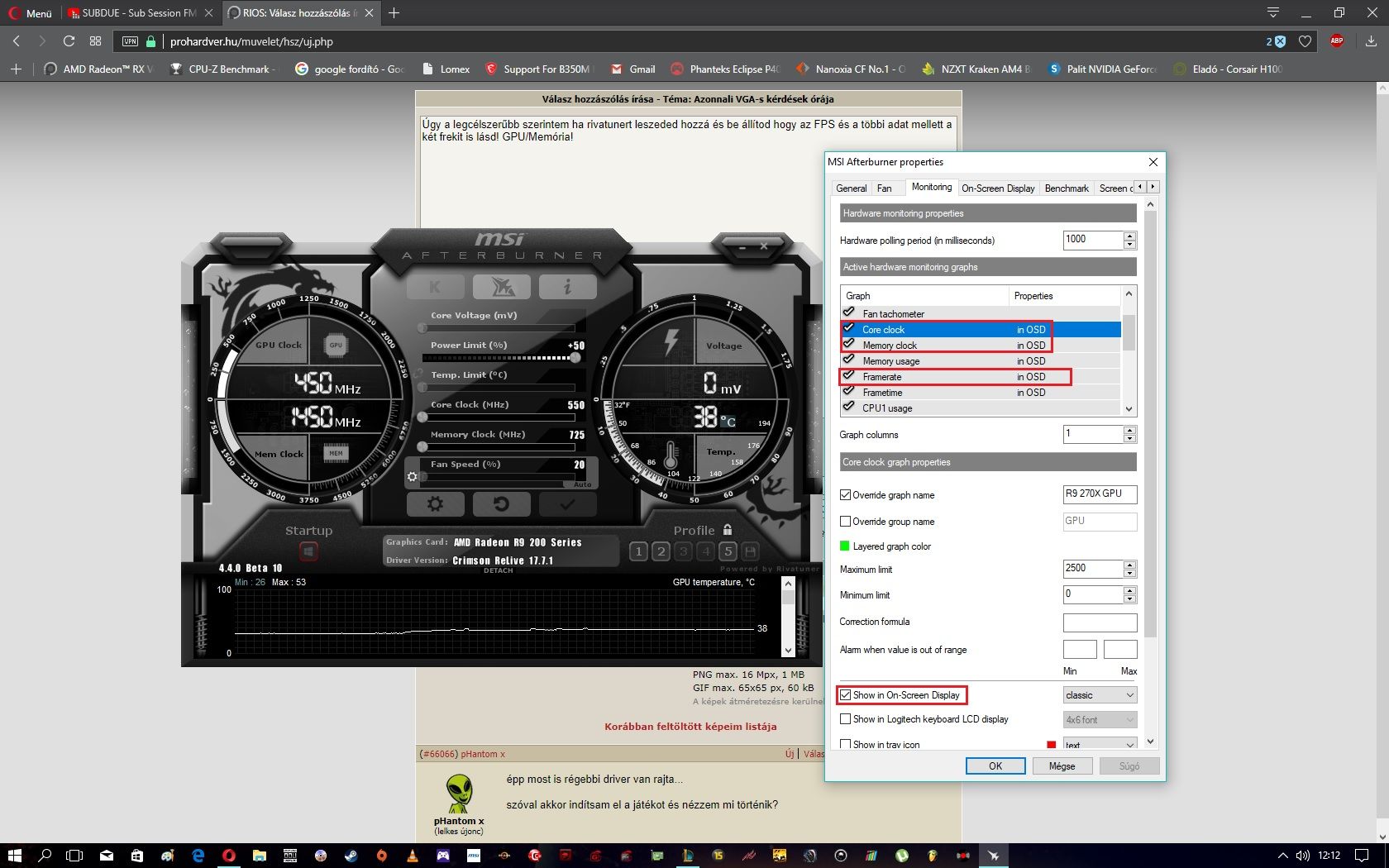The height and width of the screenshot is (868, 1389).
Task: Toggle Show in On-Screen Display checkbox
Action: point(845,695)
